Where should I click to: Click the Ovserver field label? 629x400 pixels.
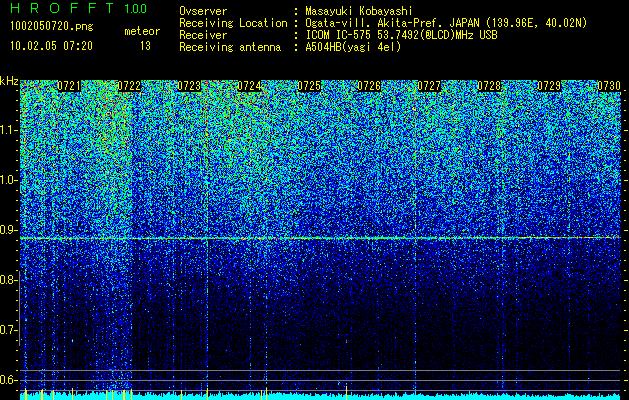203,11
